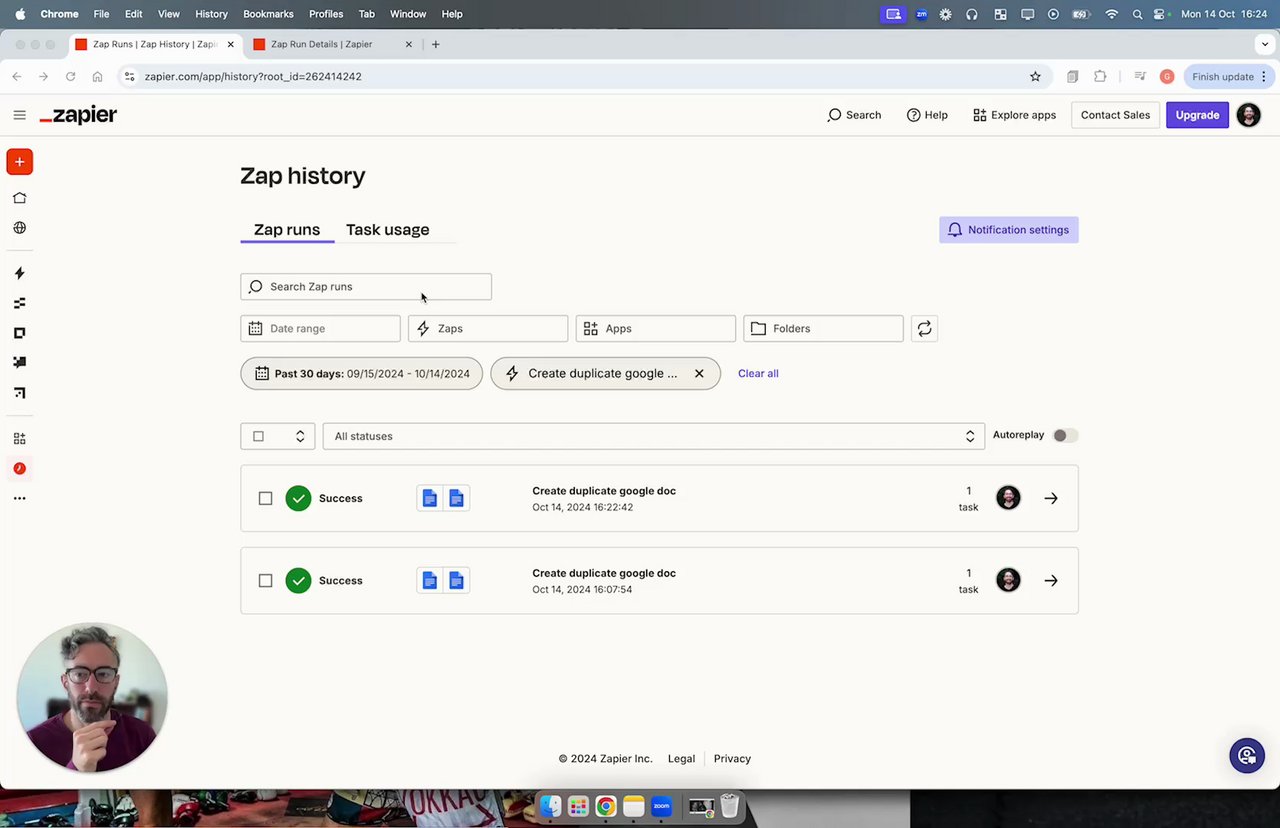1280x828 pixels.
Task: Click the Past 30 days date chip
Action: coord(361,373)
